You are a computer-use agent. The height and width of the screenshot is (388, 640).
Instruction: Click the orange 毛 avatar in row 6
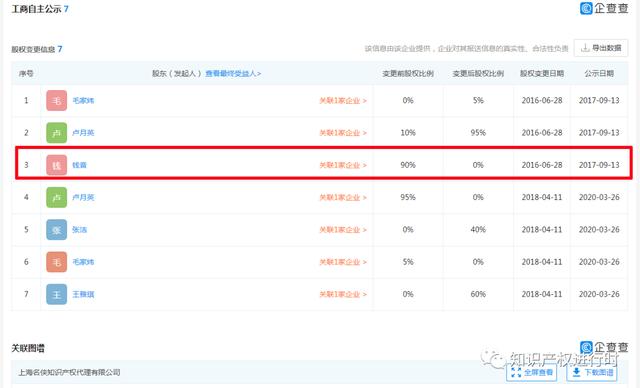[x=56, y=262]
